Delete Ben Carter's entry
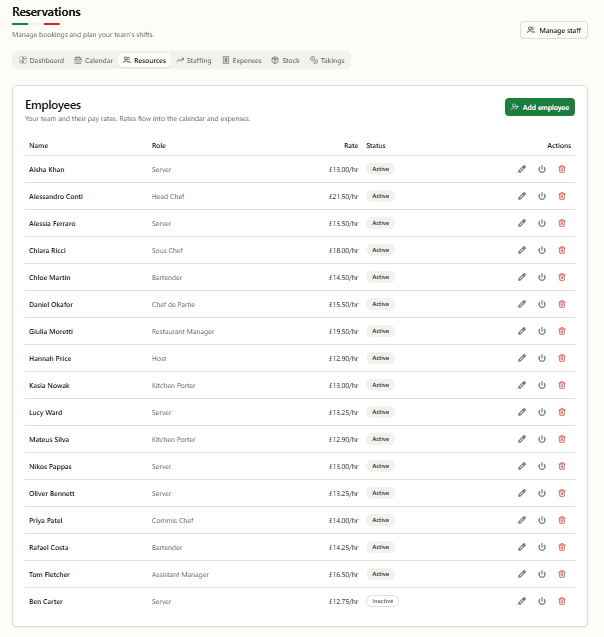 point(562,601)
